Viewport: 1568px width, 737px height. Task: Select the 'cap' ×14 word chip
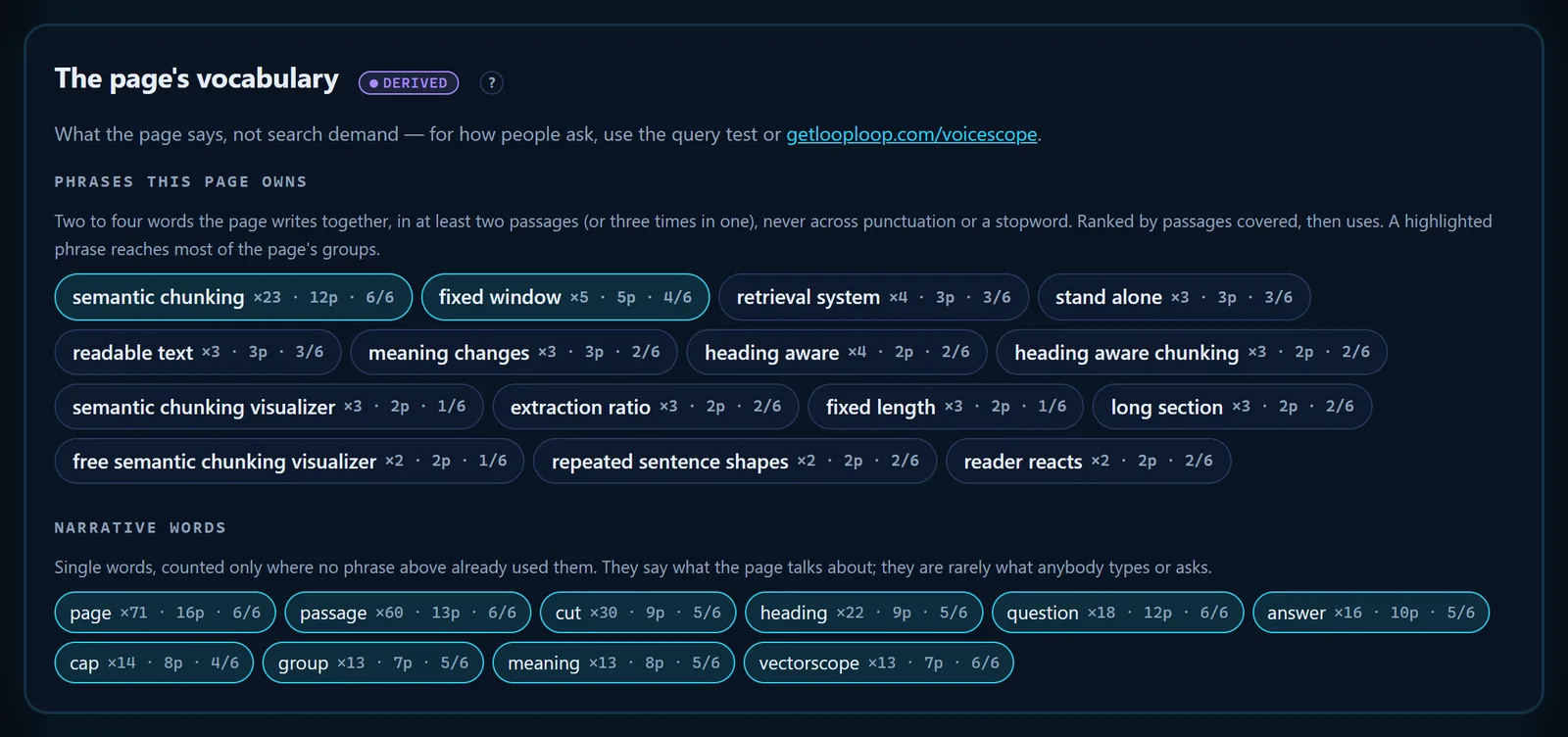(154, 663)
